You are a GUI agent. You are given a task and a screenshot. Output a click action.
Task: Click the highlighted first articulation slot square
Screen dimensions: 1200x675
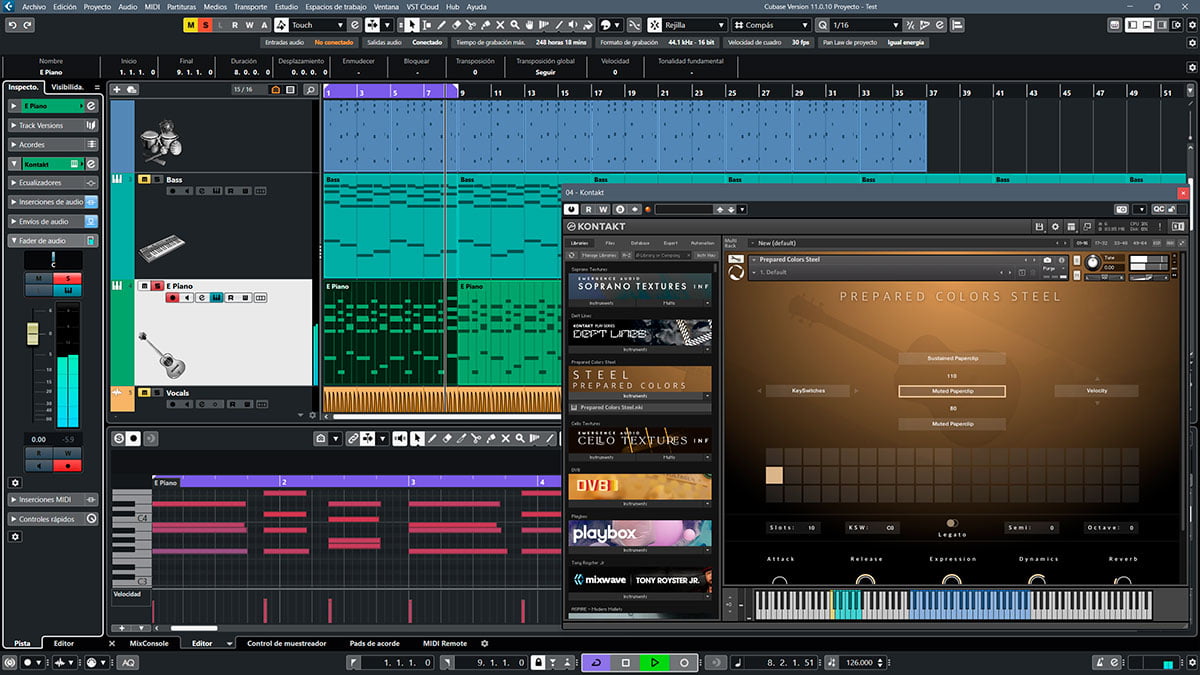[774, 475]
